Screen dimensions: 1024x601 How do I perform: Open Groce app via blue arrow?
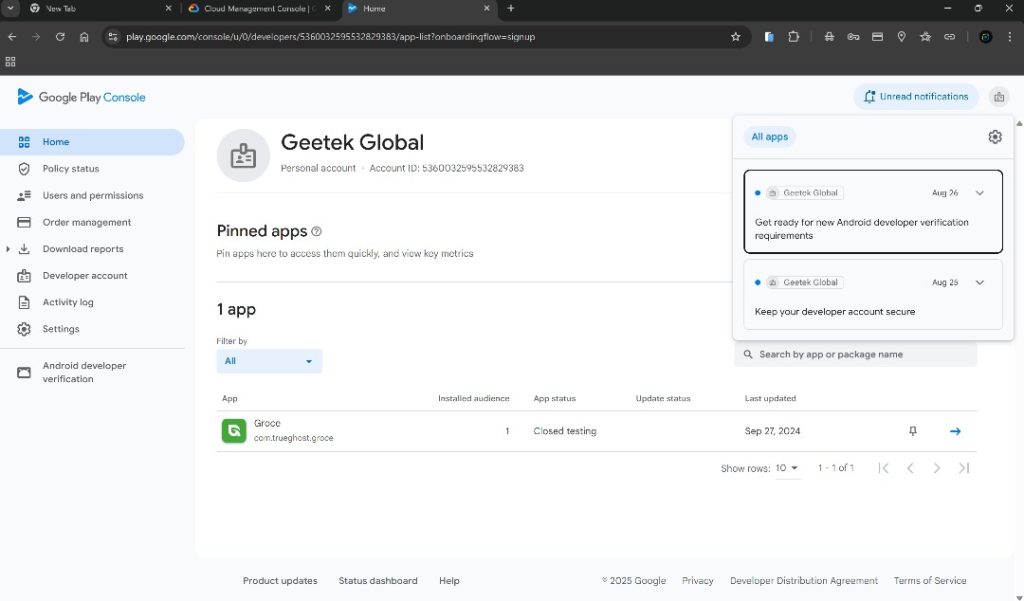point(955,431)
